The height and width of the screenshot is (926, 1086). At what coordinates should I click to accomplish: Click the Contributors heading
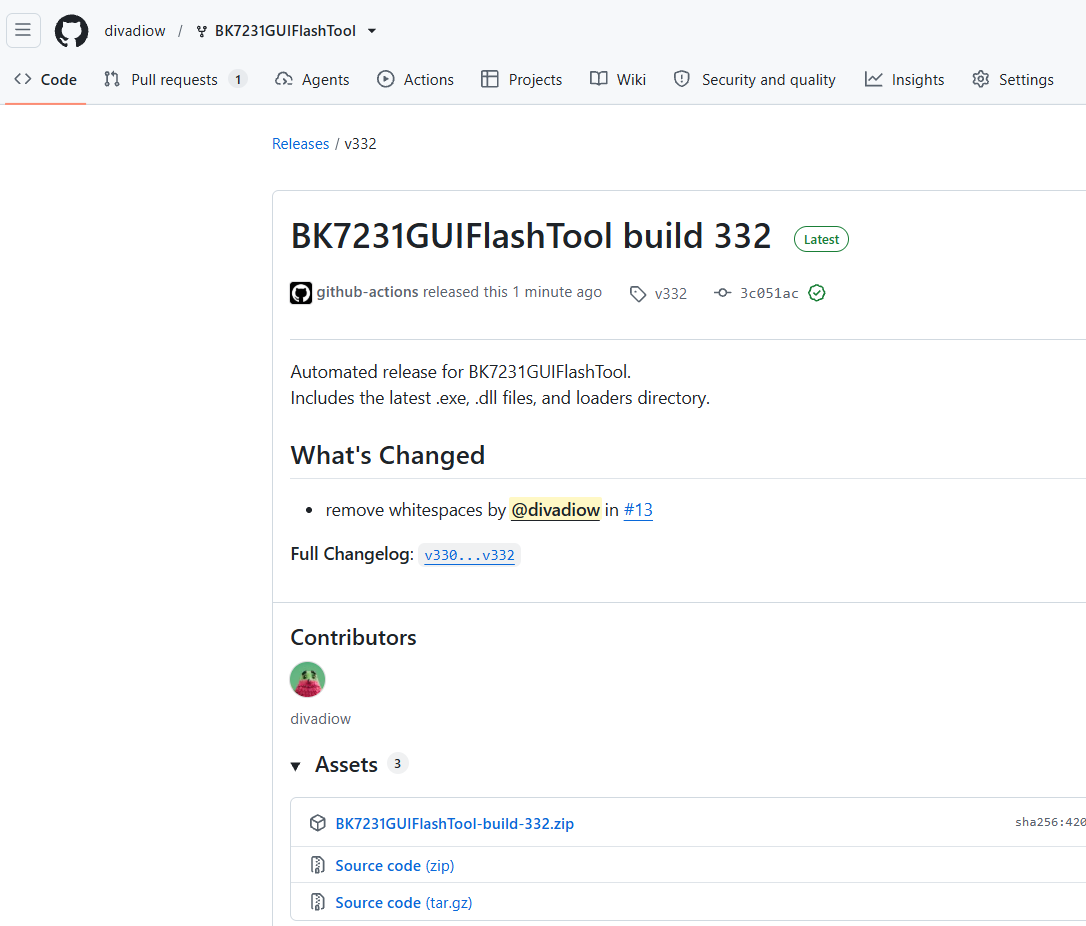pyautogui.click(x=353, y=637)
